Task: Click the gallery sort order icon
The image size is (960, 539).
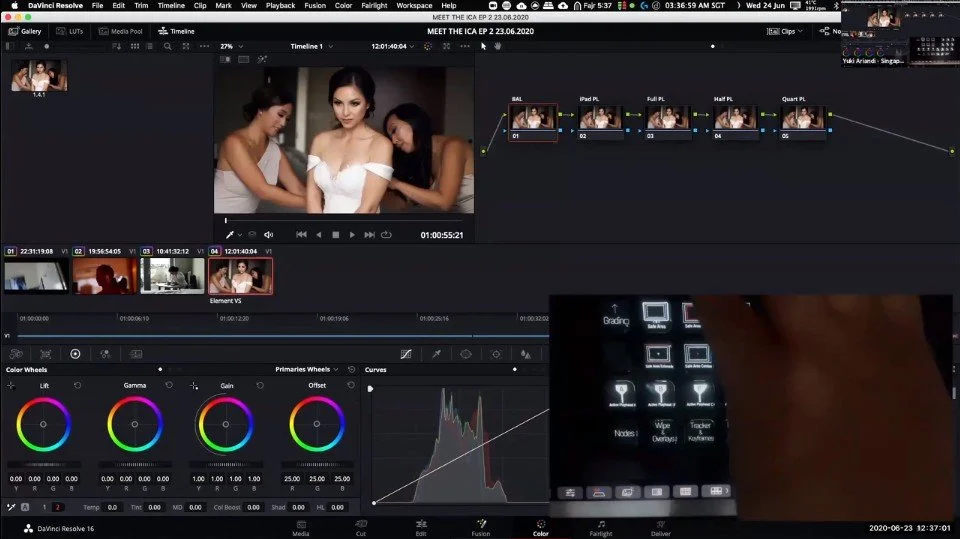Action: (x=116, y=46)
